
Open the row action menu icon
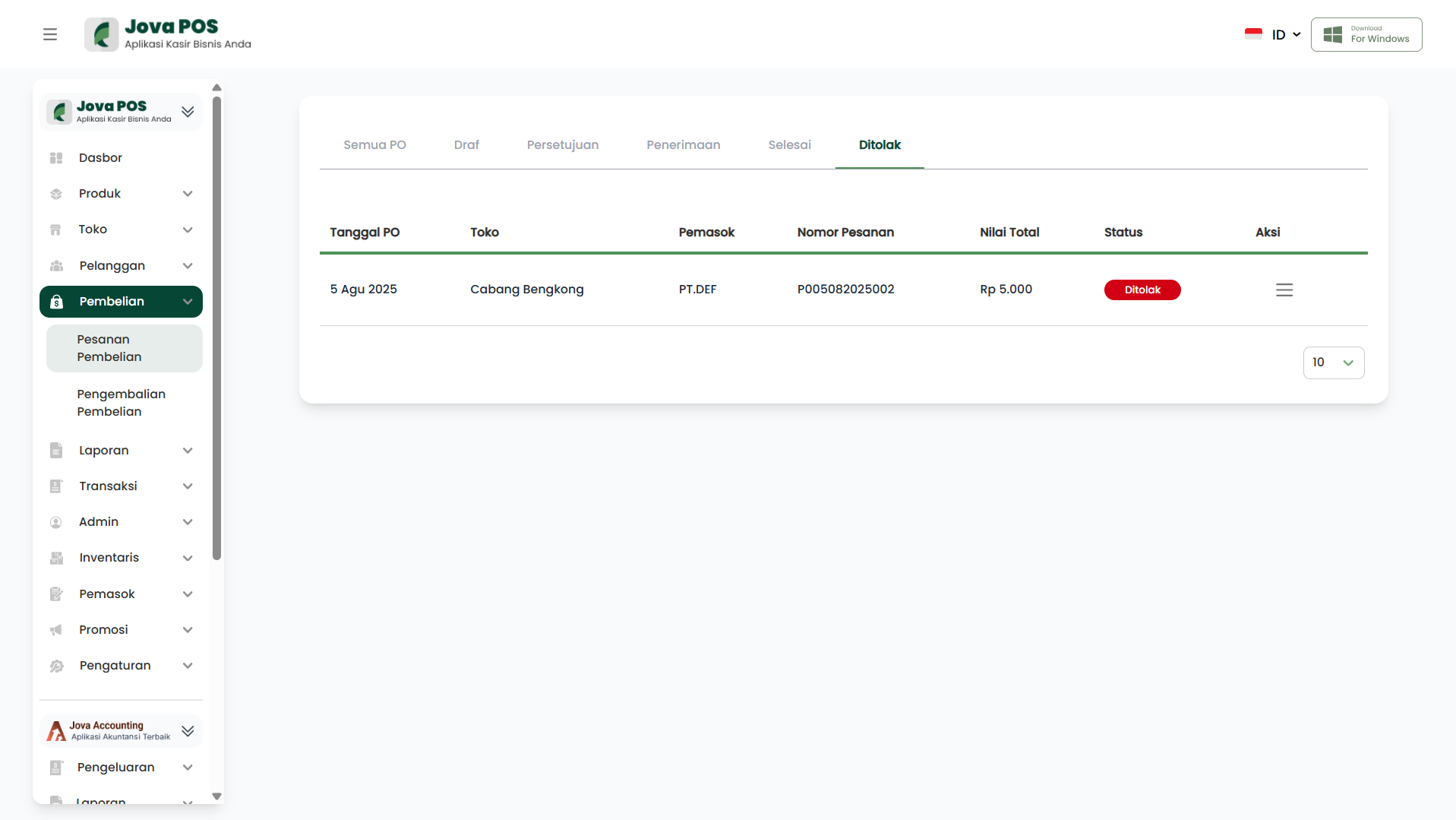point(1284,290)
